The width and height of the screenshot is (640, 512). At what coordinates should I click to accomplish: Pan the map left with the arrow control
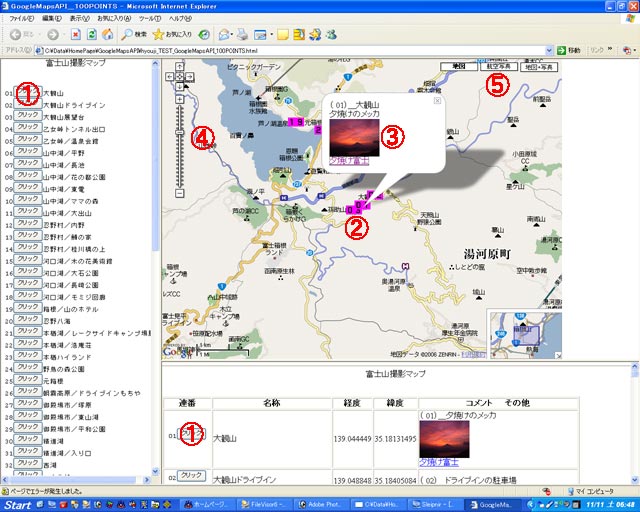pyautogui.click(x=170, y=76)
